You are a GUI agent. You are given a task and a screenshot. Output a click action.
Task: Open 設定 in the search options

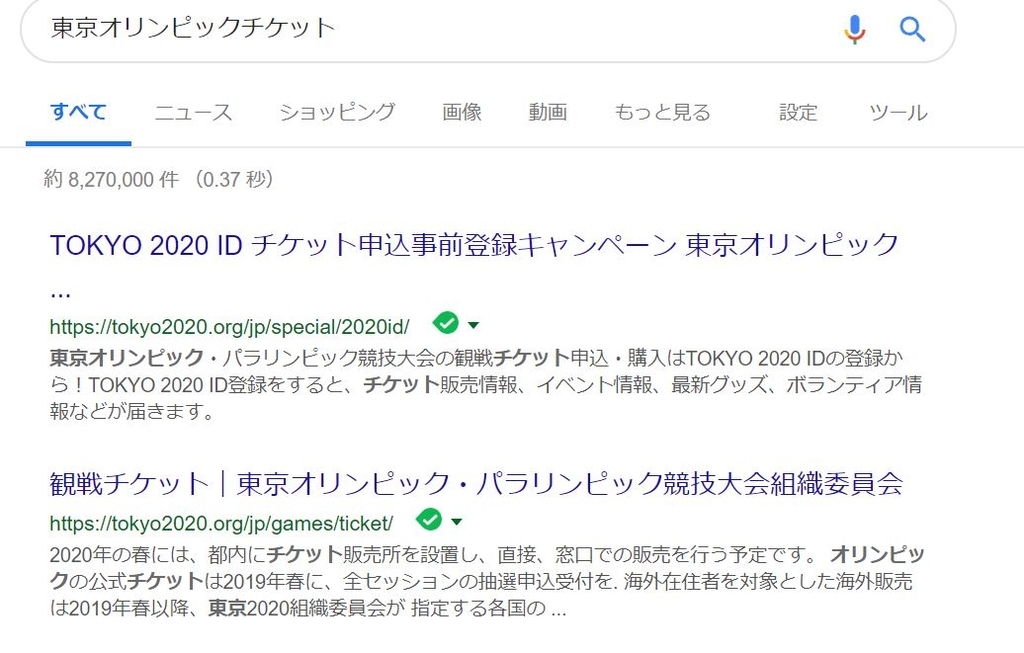798,112
